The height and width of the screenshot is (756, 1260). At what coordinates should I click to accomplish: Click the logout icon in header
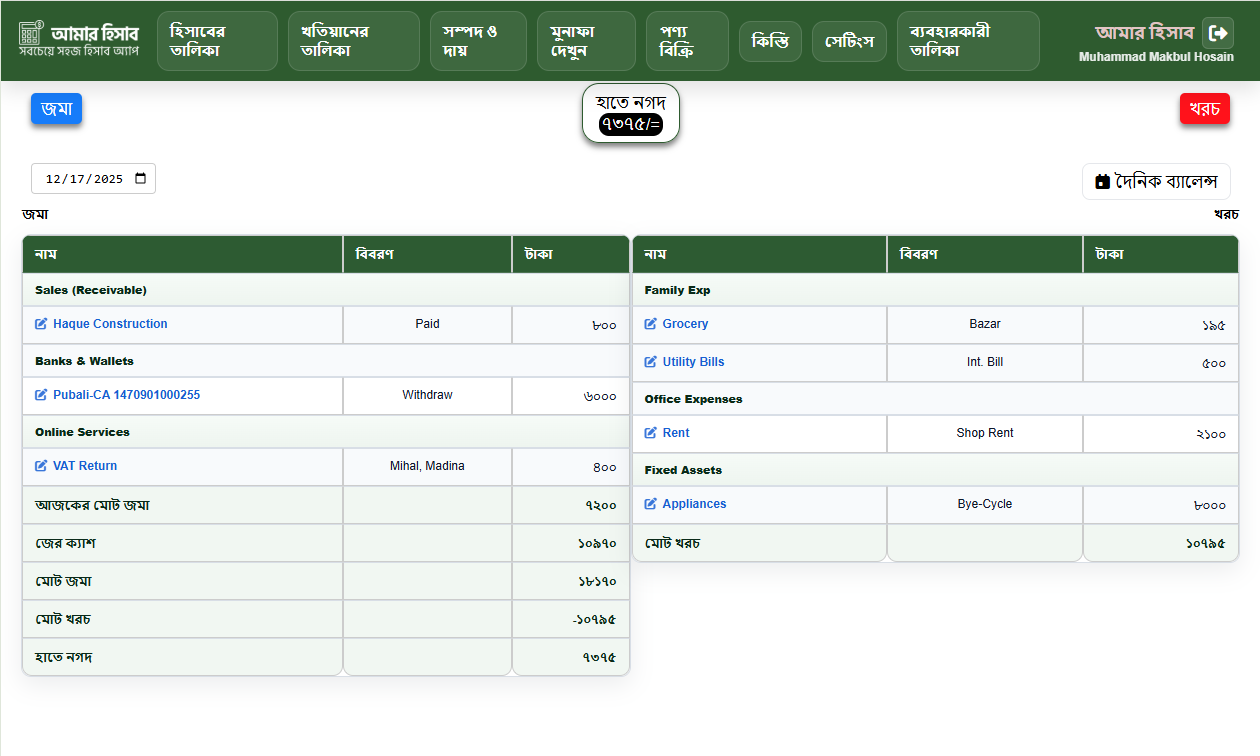pyautogui.click(x=1217, y=33)
